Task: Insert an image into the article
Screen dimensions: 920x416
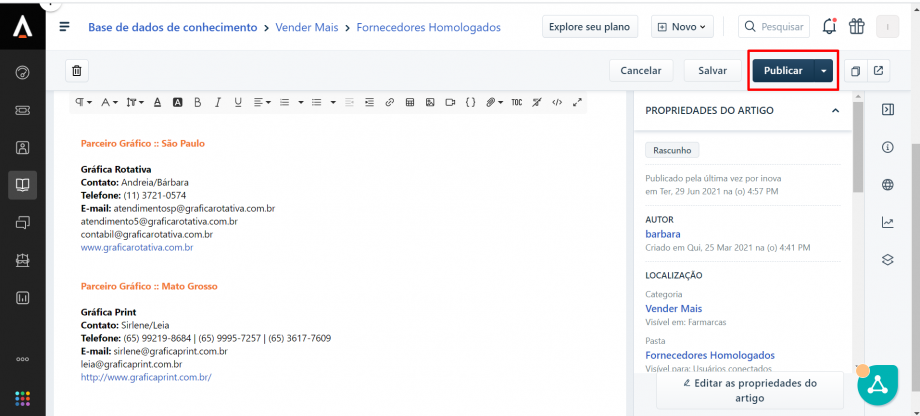Action: [x=429, y=102]
